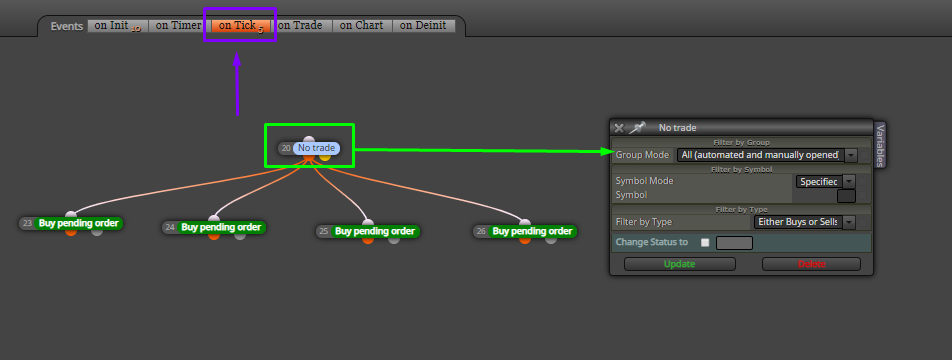Open the Filter by Type dropdown
This screenshot has width=952, height=360.
point(804,222)
